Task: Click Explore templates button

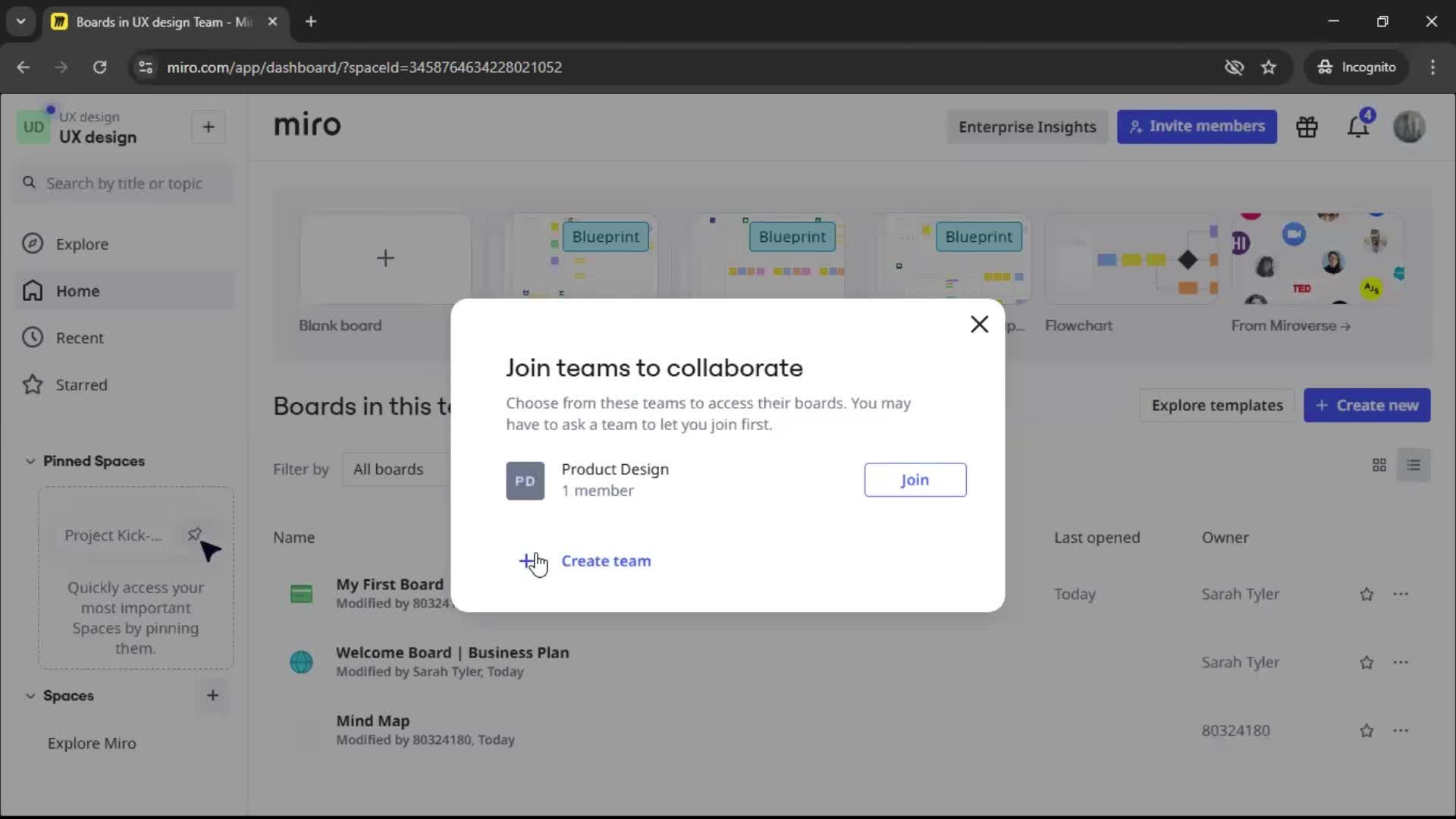Action: pyautogui.click(x=1217, y=406)
